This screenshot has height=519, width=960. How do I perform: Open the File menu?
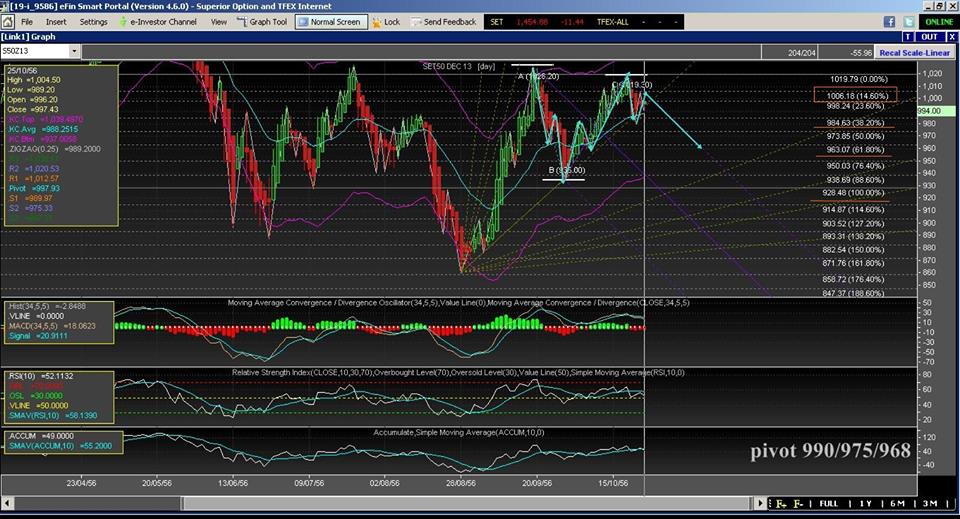point(26,21)
